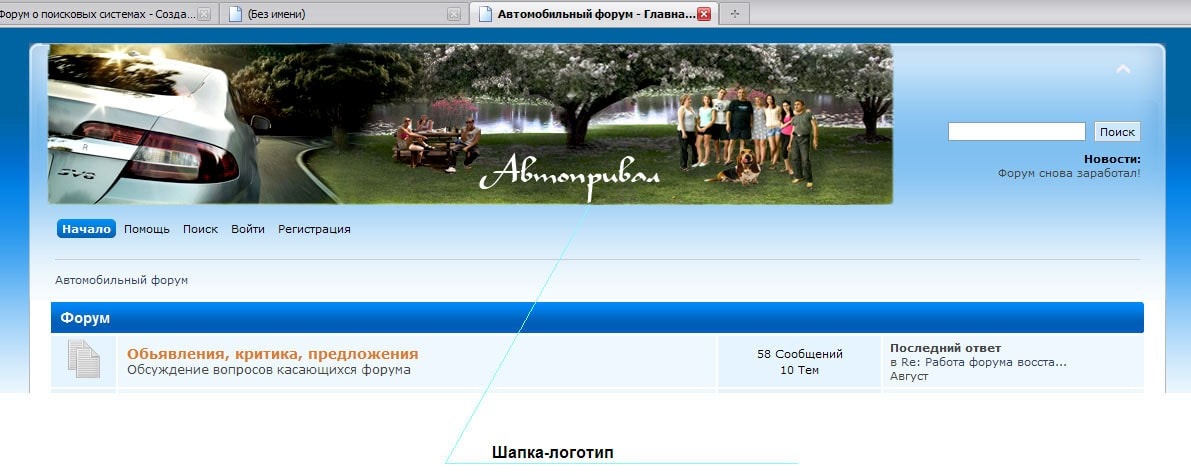The height and width of the screenshot is (476, 1191).
Task: Click the 58 Сообщений count
Action: (x=800, y=354)
